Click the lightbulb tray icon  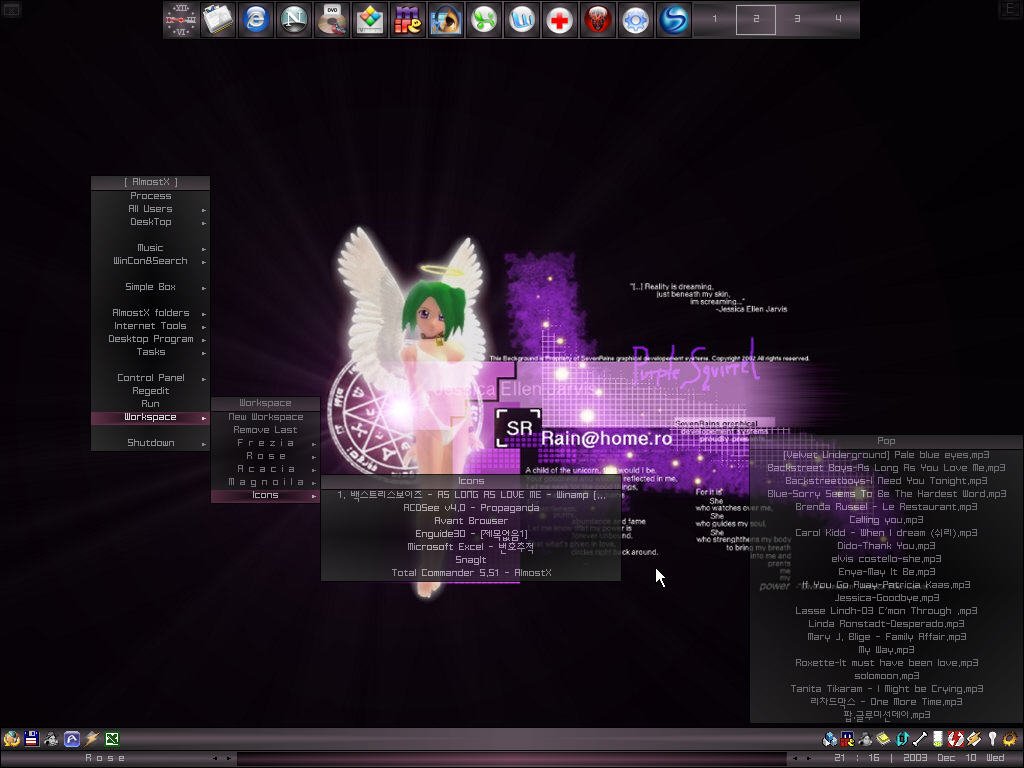(x=993, y=739)
